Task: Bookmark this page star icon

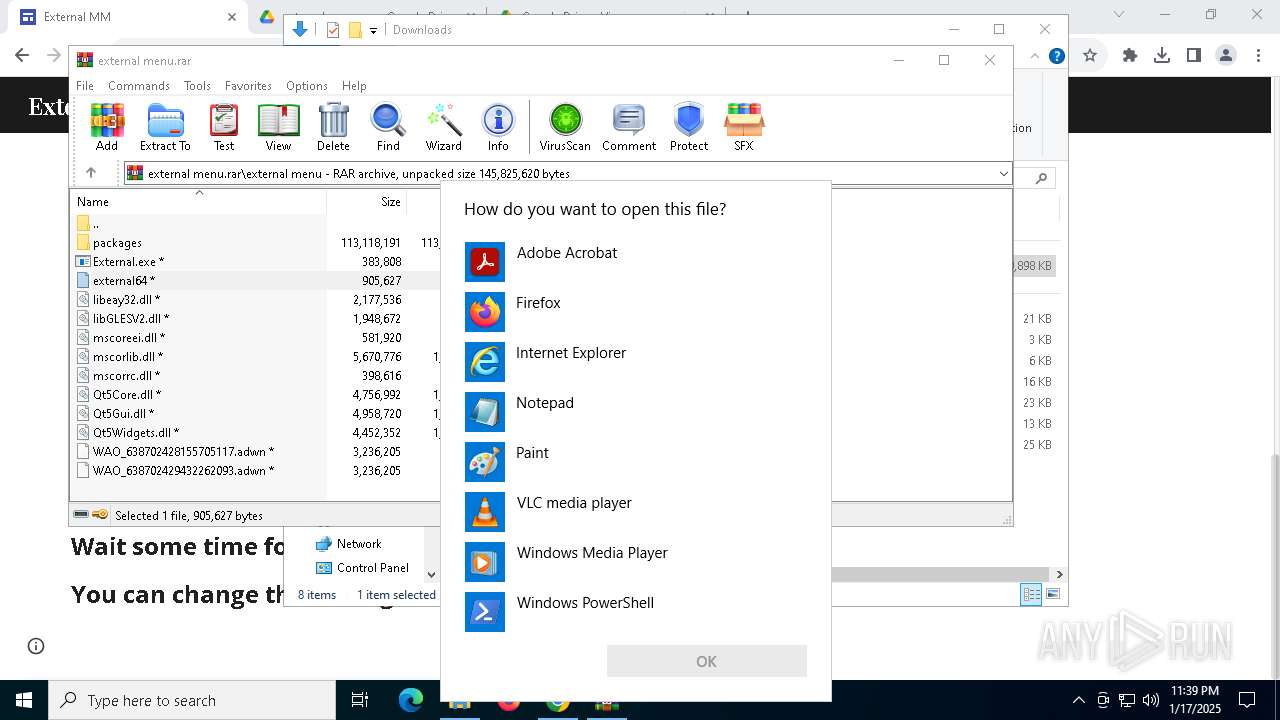Action: point(1090,56)
